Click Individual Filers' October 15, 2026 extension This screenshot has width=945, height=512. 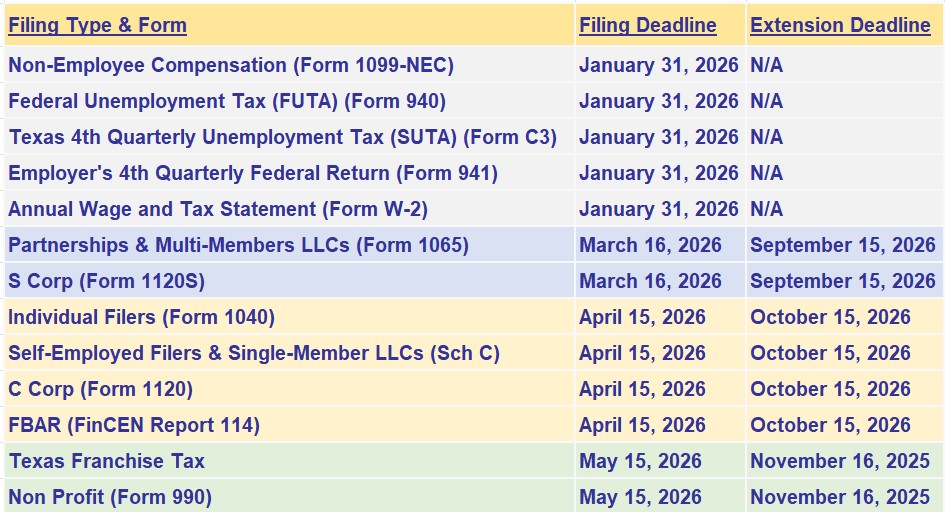point(830,317)
